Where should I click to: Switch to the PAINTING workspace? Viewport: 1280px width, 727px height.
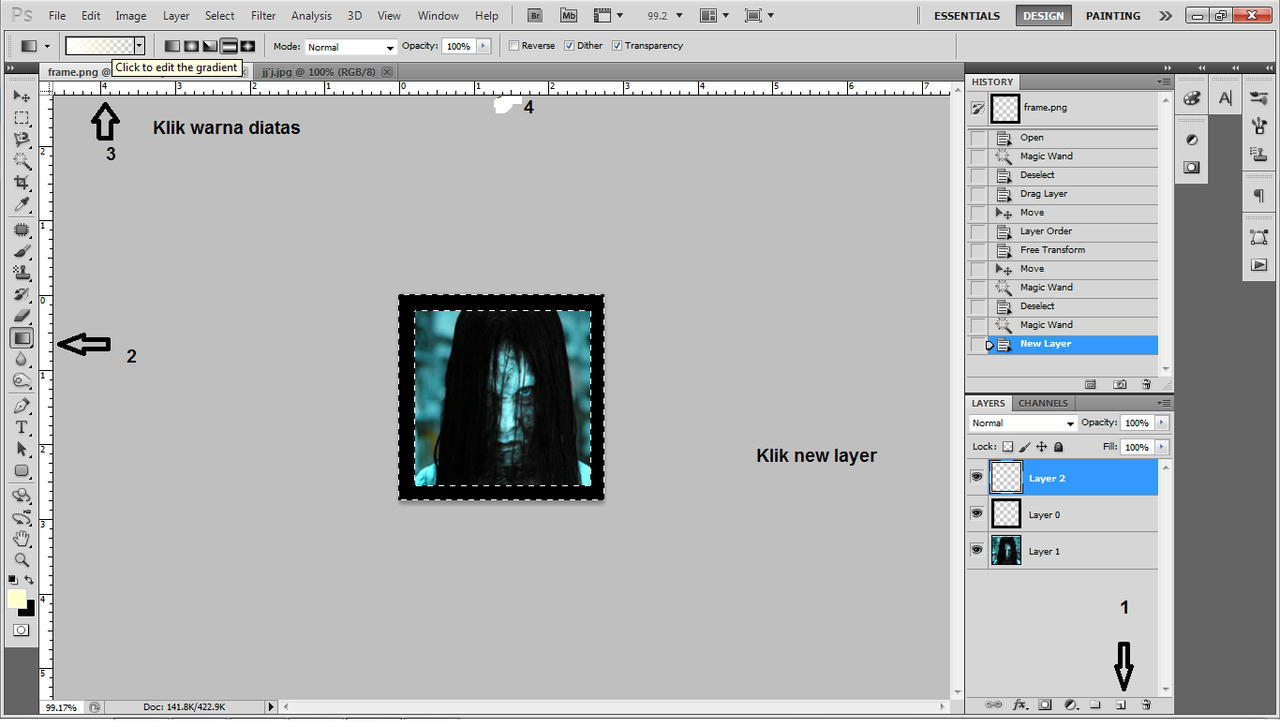tap(1112, 15)
